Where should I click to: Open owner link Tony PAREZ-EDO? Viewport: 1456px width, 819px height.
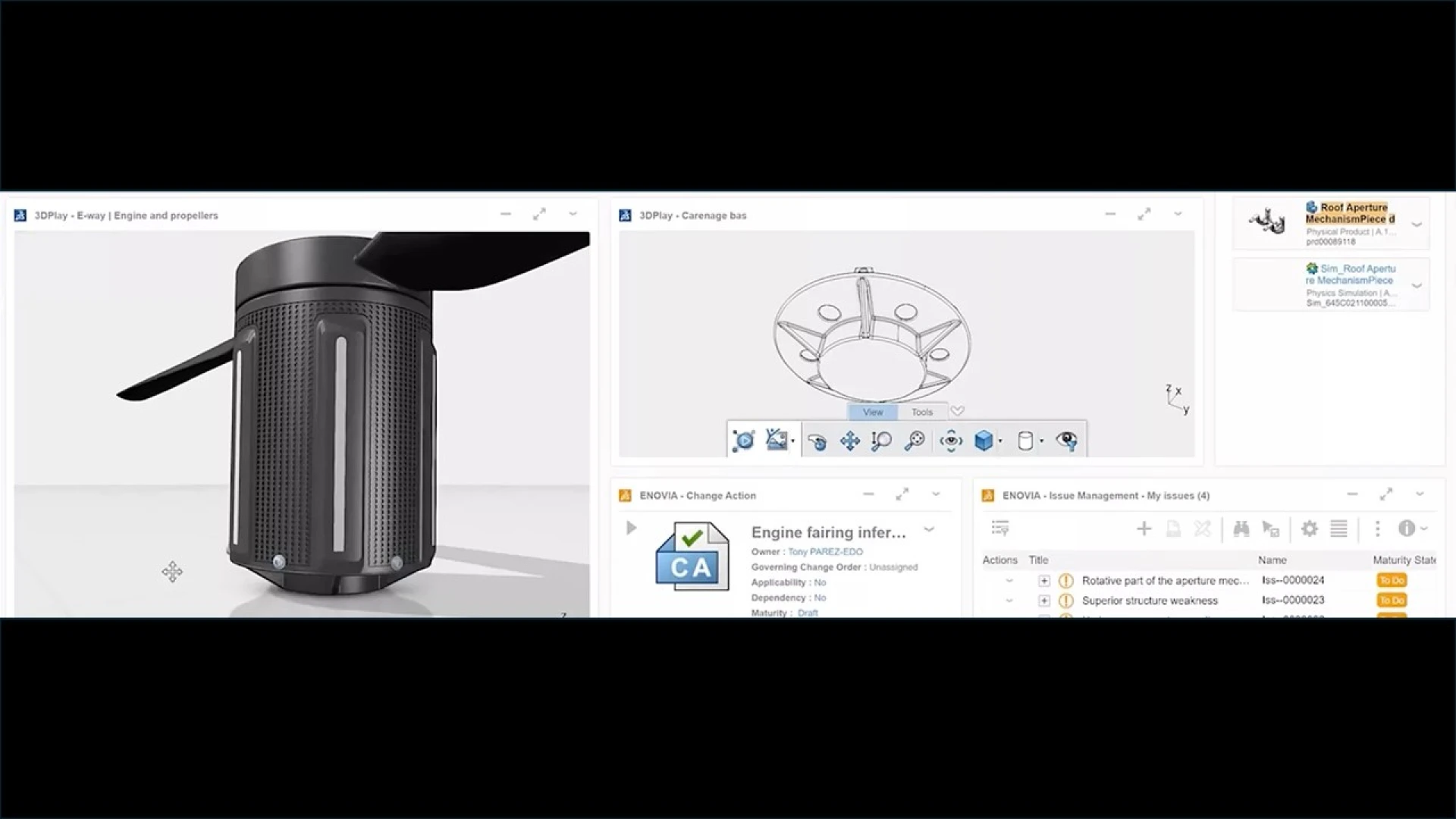click(x=825, y=551)
